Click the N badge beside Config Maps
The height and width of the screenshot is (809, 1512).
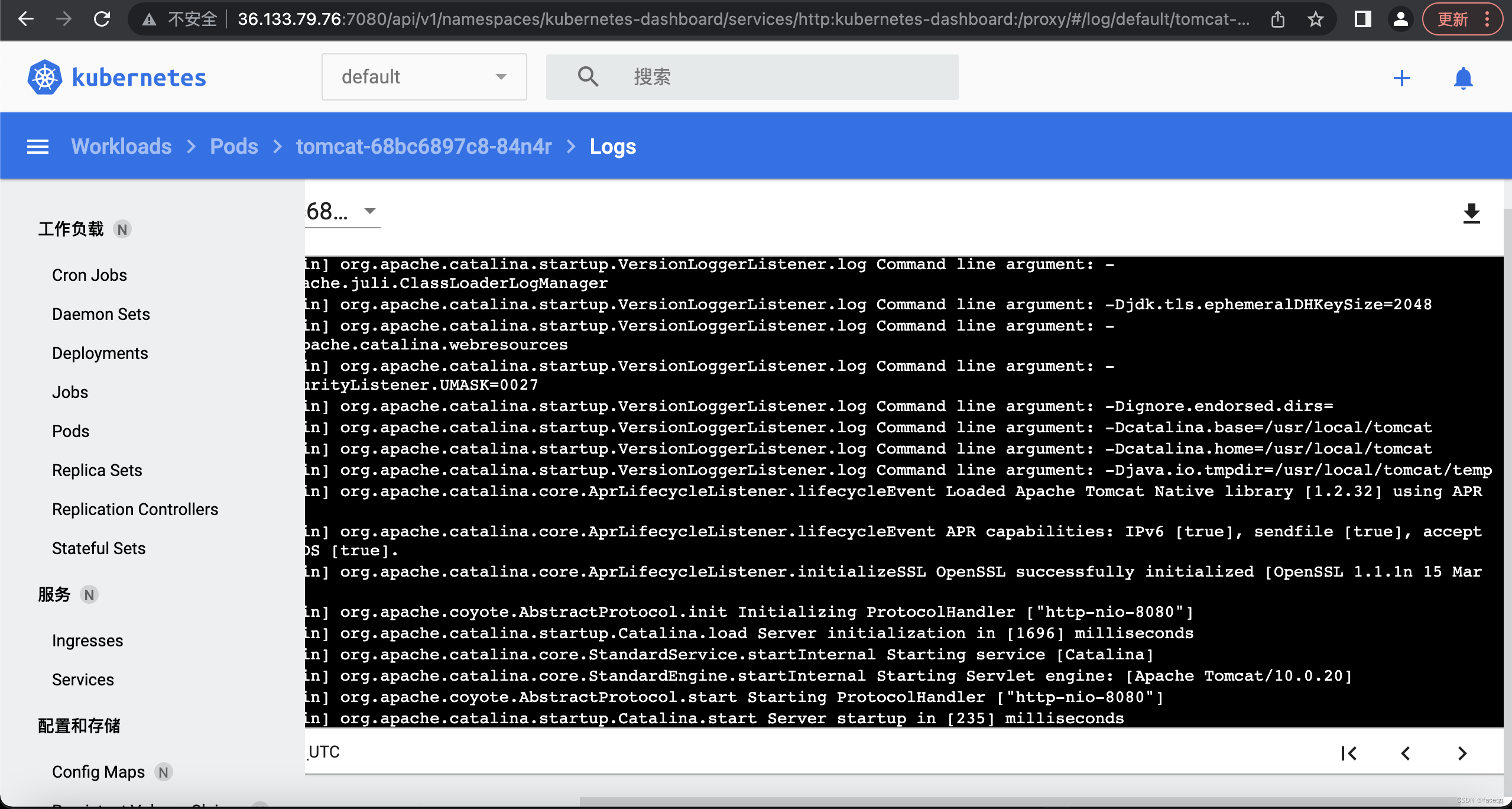[x=164, y=772]
